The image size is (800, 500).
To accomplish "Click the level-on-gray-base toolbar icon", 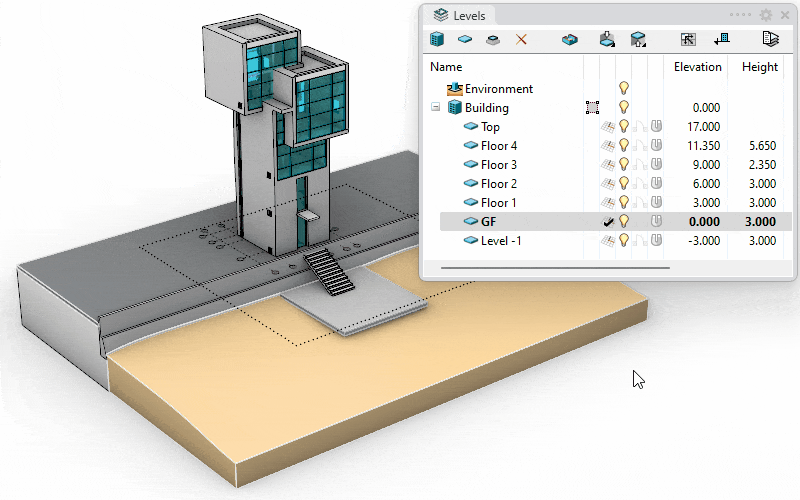I will pos(493,40).
